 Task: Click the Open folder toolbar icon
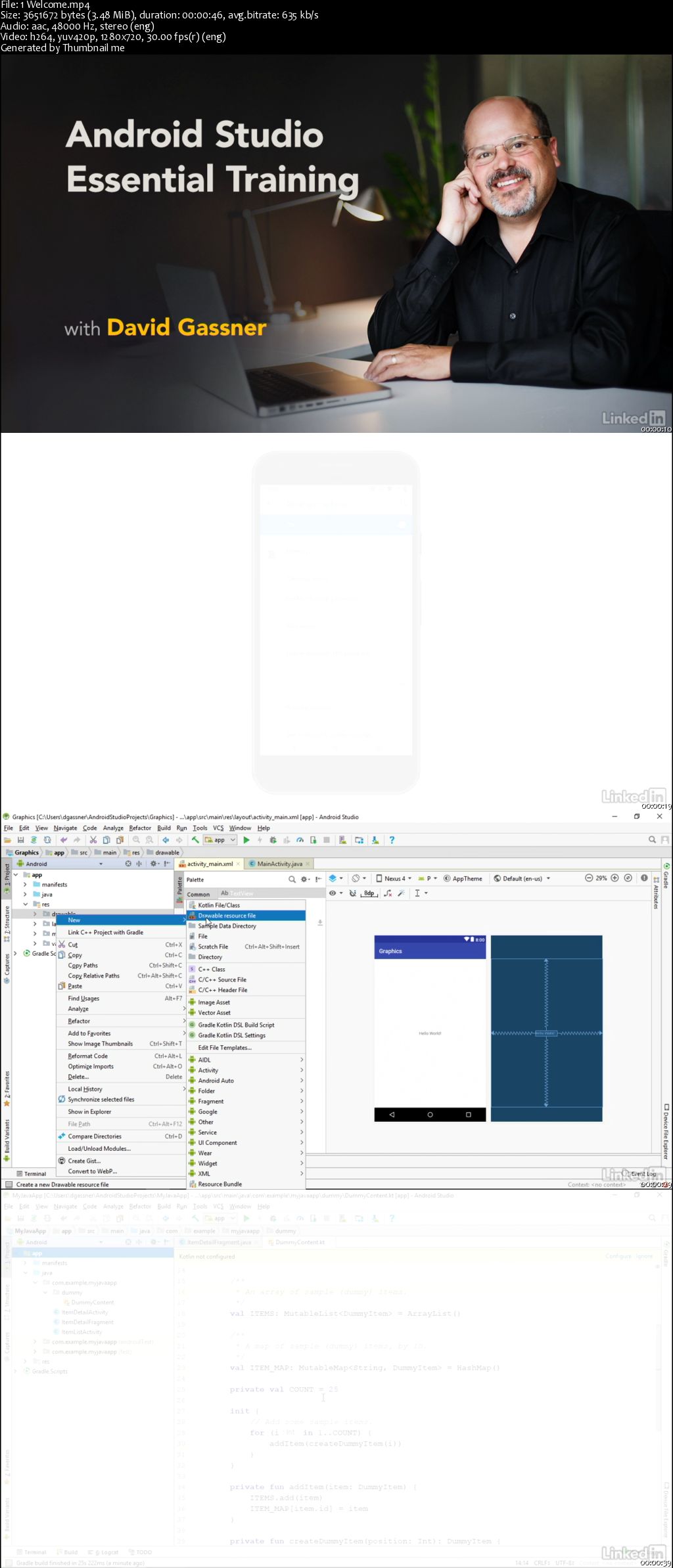point(7,840)
